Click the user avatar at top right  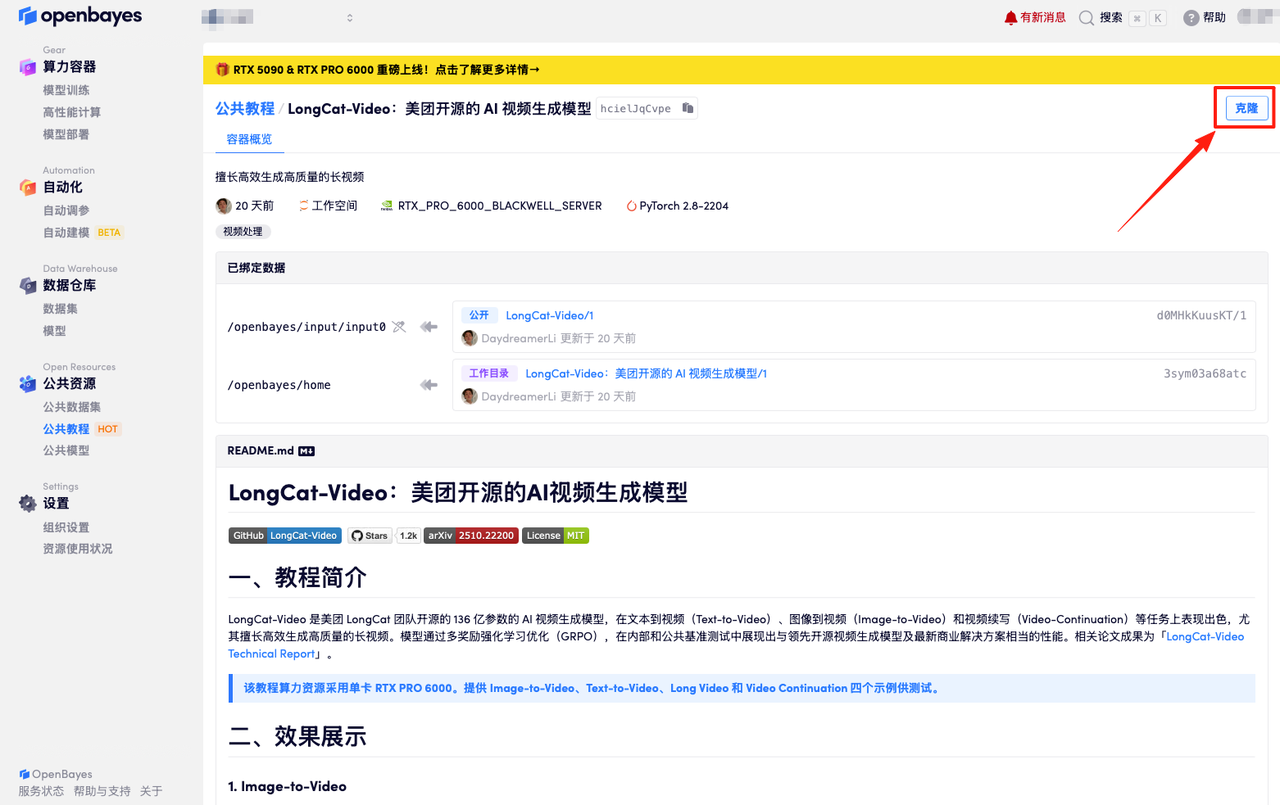pos(1257,17)
